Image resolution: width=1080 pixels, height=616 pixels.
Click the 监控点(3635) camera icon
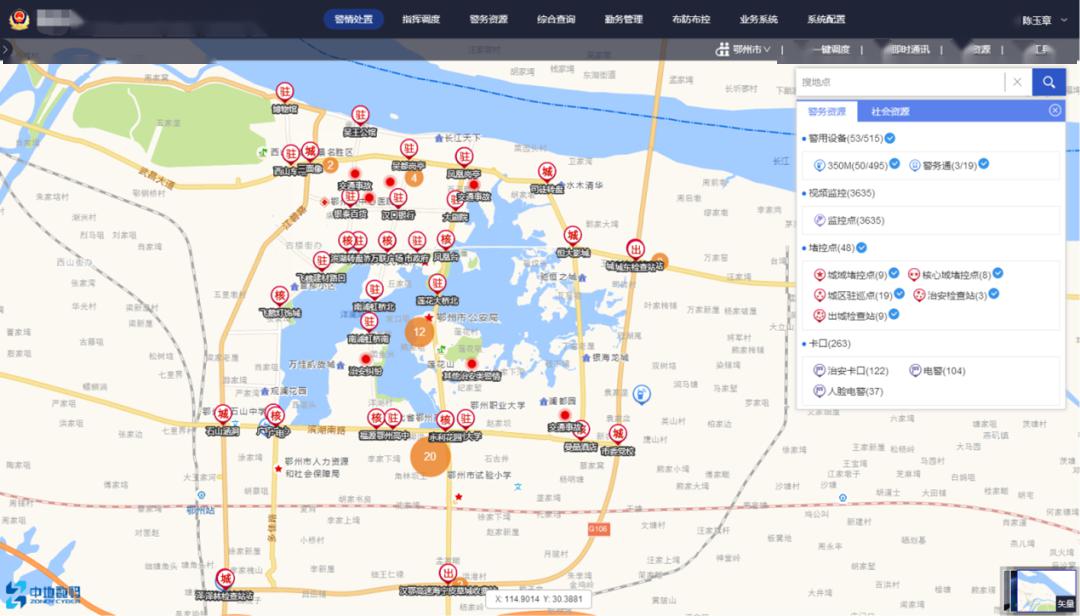tap(819, 220)
